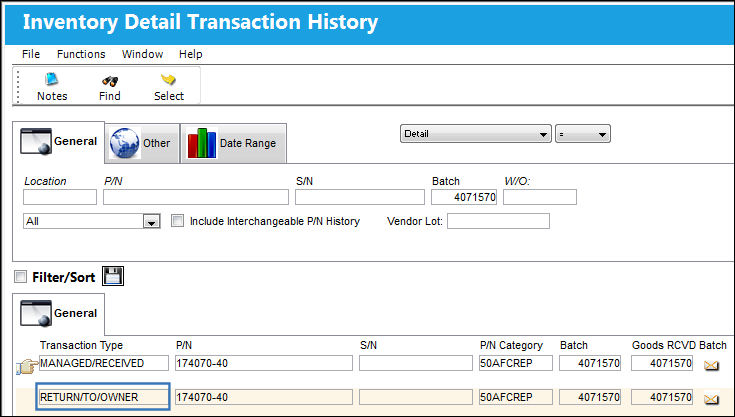The image size is (735, 417).
Task: Open the Functions menu
Action: point(81,54)
